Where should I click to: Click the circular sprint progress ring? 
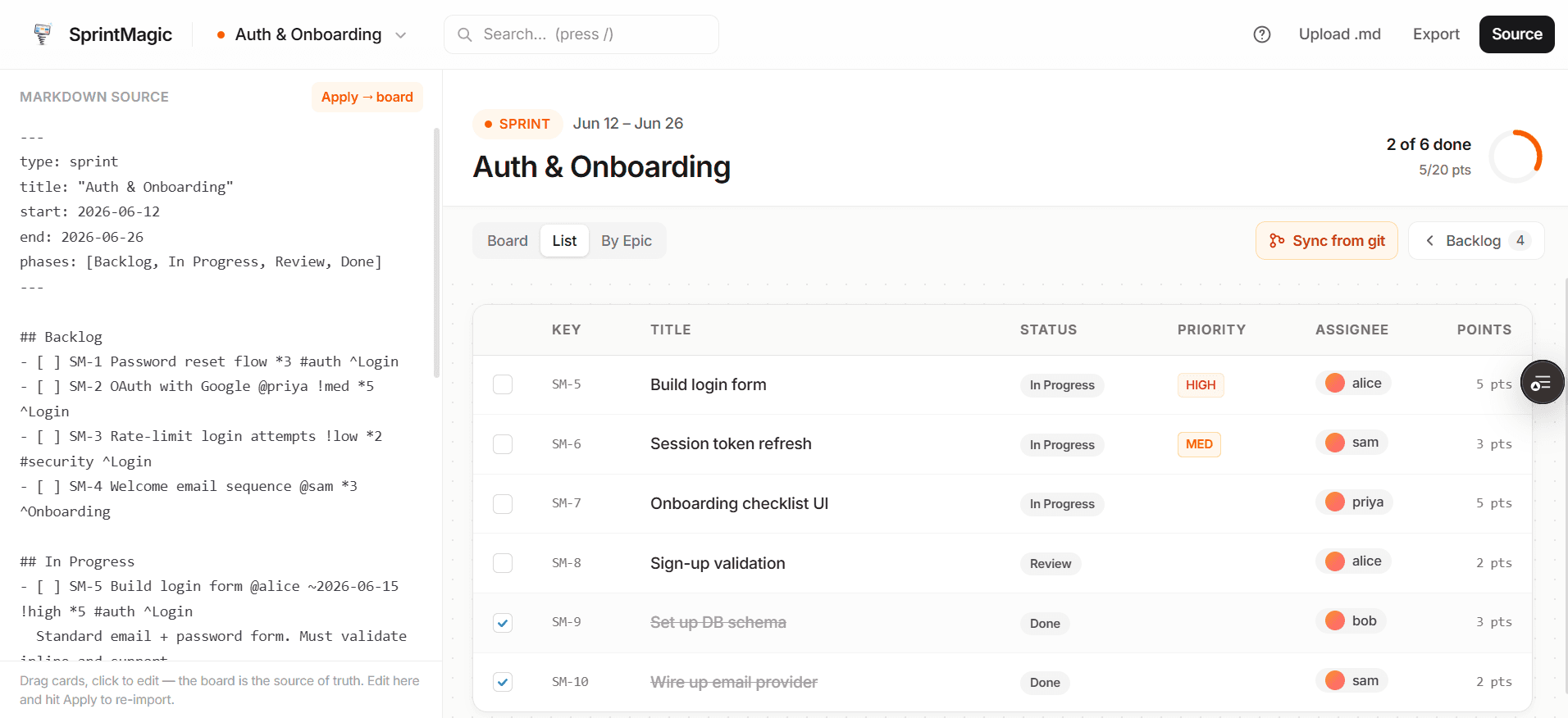1516,156
